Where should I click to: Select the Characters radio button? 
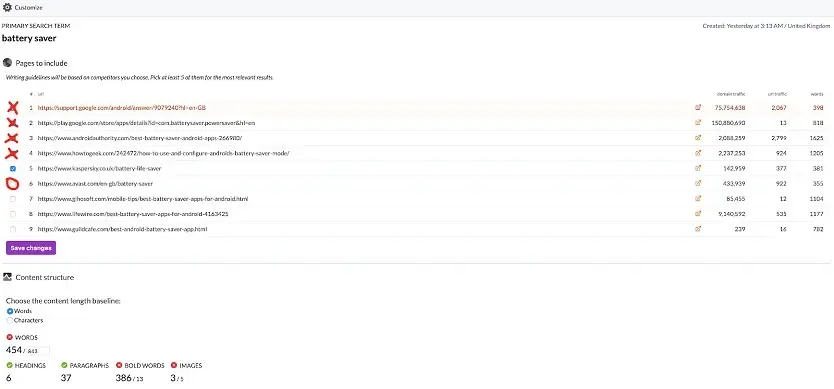point(10,320)
